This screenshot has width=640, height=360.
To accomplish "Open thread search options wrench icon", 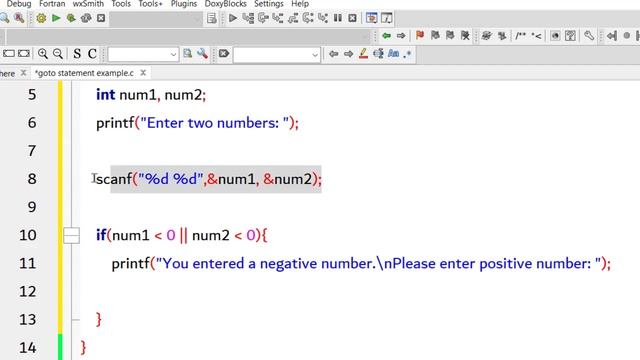I will coord(202,54).
